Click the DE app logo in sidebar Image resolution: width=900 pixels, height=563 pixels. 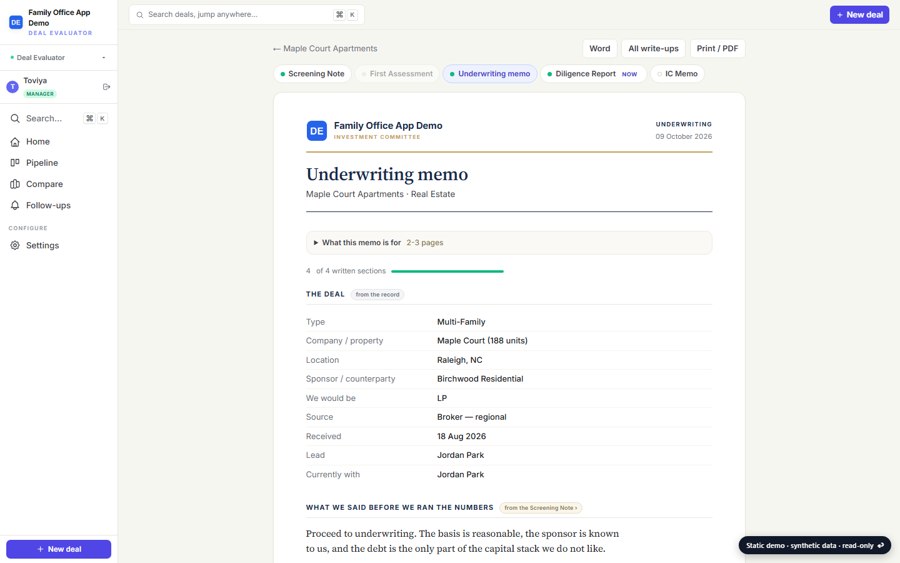(15, 22)
